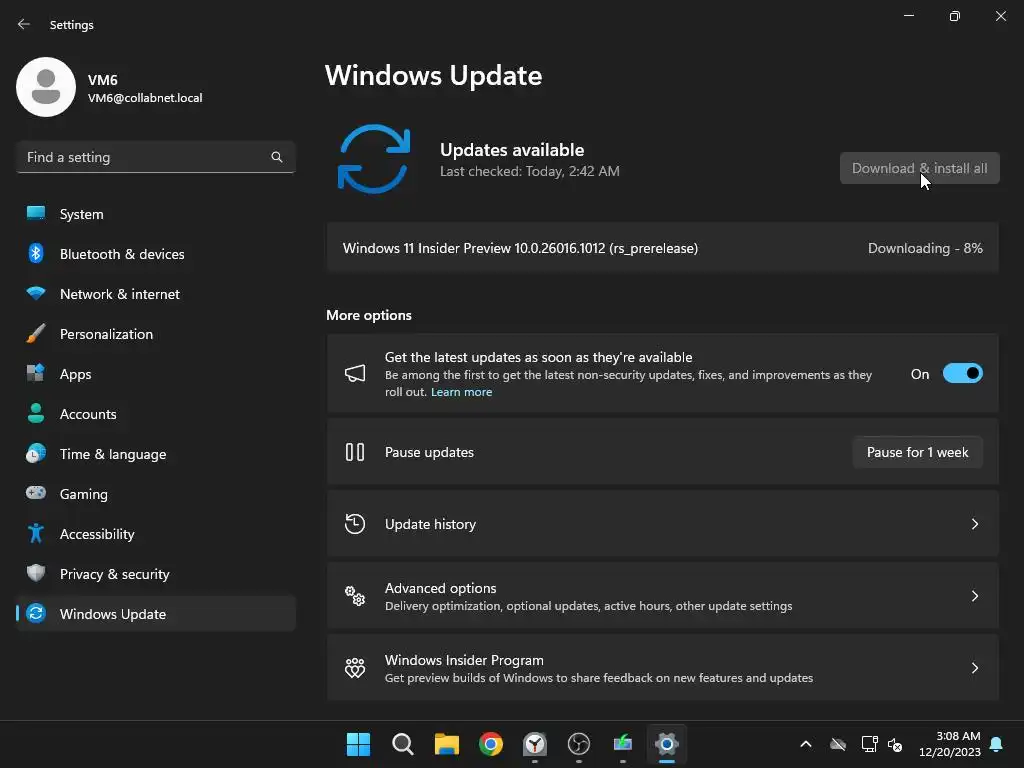Click the Downloading - 8% status text
The image size is (1024, 768).
[925, 248]
